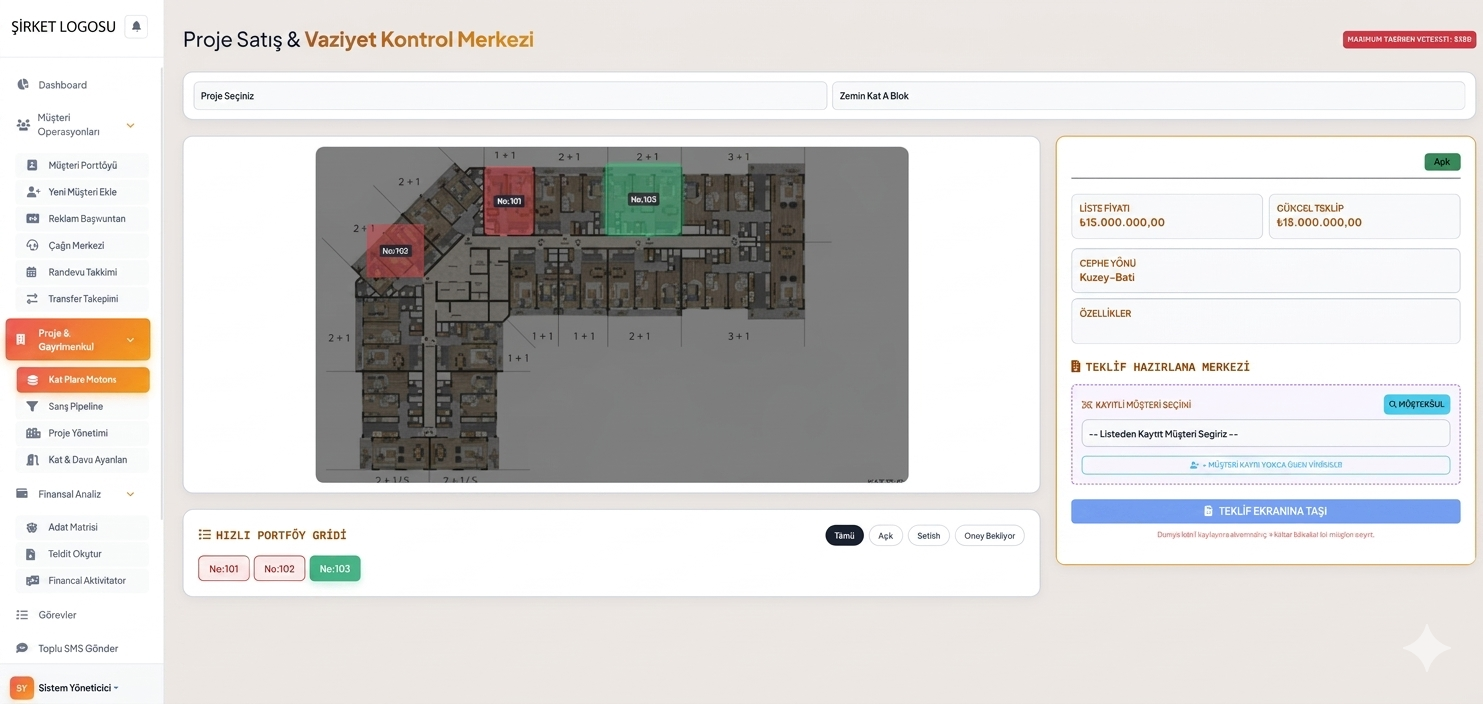Open the notification bell
The image size is (1483, 704).
[x=136, y=27]
